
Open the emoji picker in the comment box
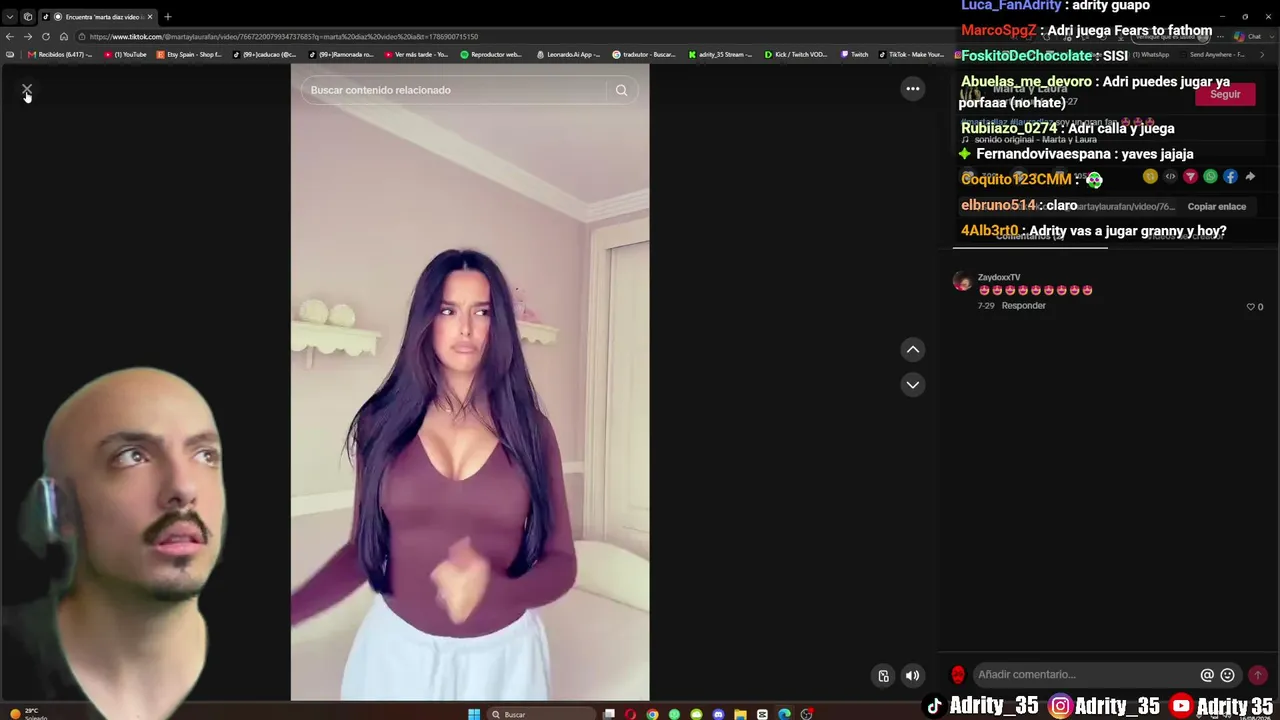[1227, 675]
